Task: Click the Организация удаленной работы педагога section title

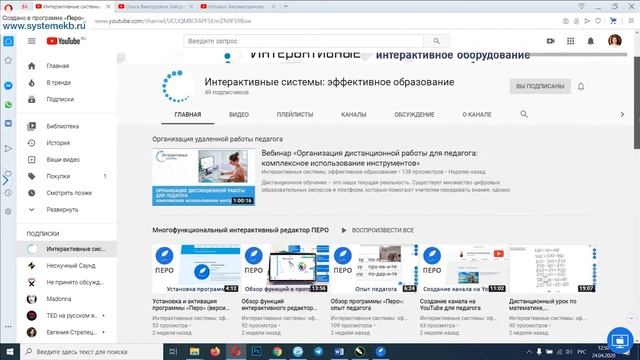Action: [x=218, y=139]
